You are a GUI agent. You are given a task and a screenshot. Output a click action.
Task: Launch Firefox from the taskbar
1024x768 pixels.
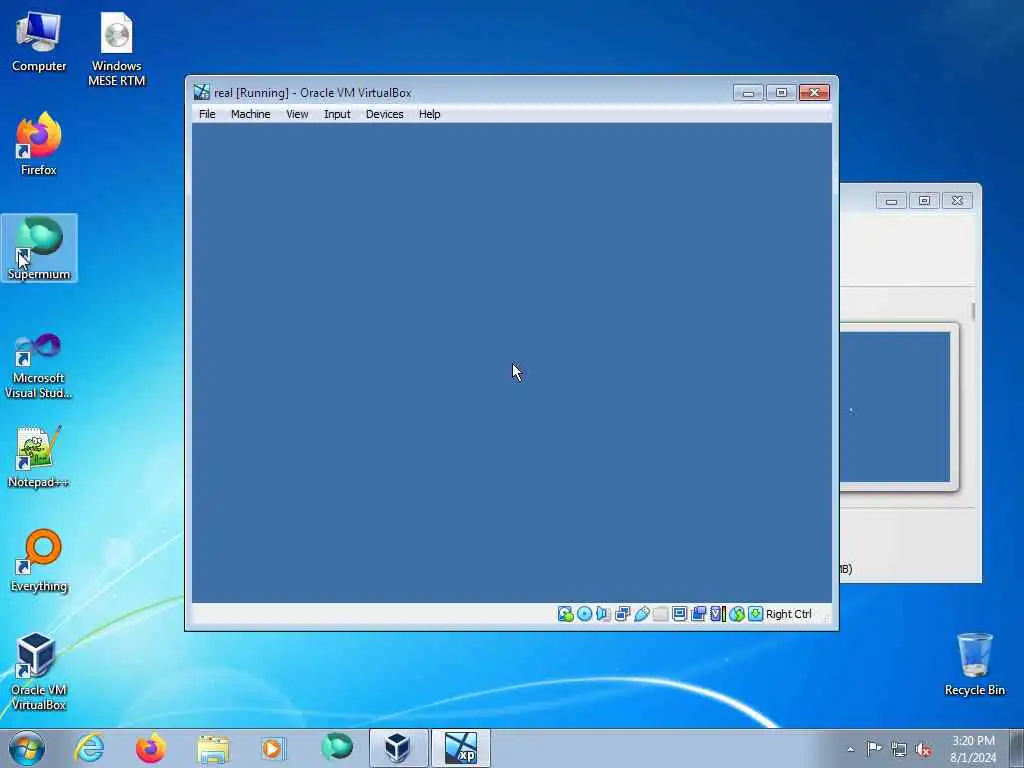[150, 748]
